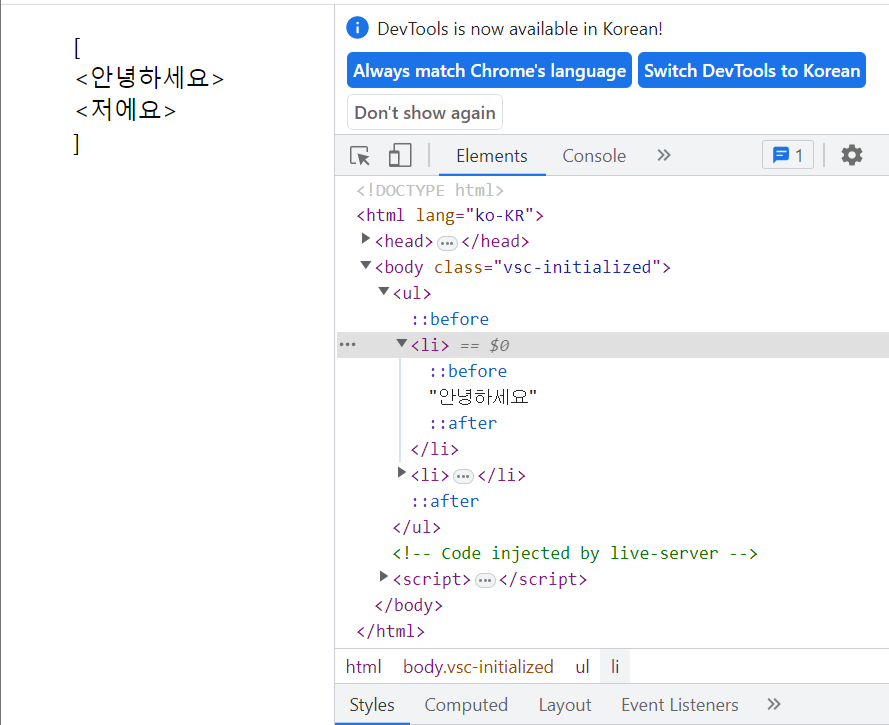Open the selected row's three-dot actions
Viewport: 889px width, 725px height.
click(347, 345)
